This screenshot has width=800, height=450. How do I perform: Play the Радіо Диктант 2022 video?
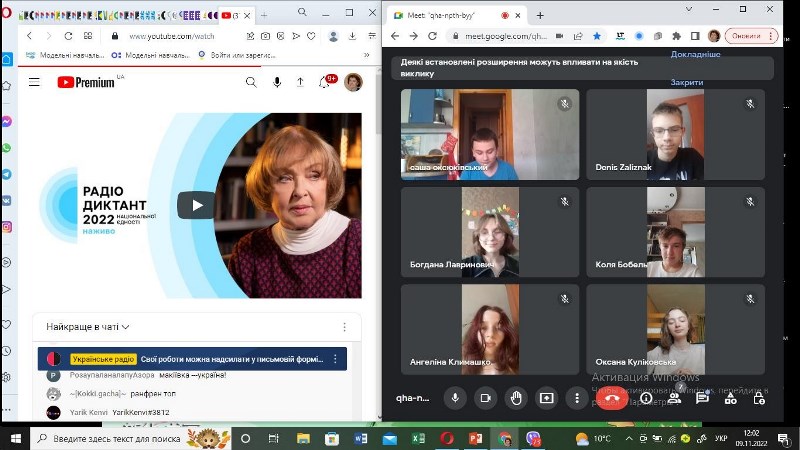tap(196, 205)
